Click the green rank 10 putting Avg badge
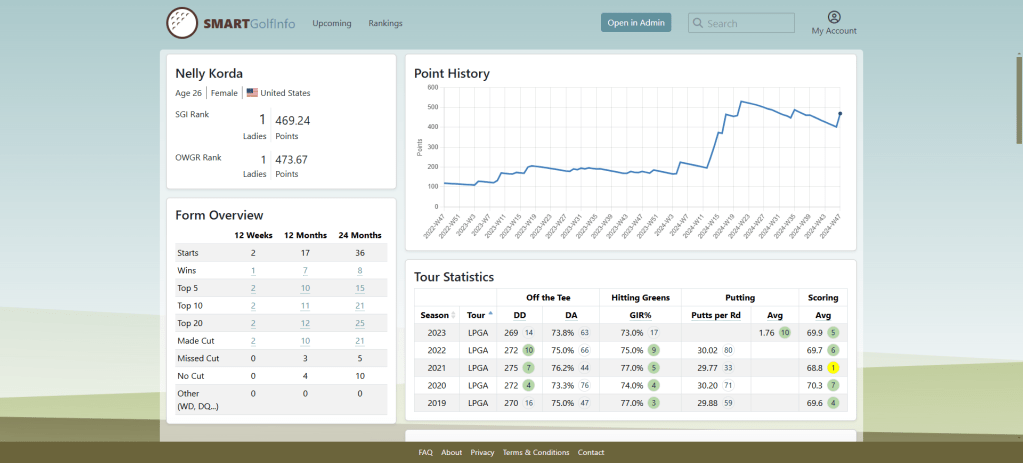The width and height of the screenshot is (1023, 463). [785, 332]
